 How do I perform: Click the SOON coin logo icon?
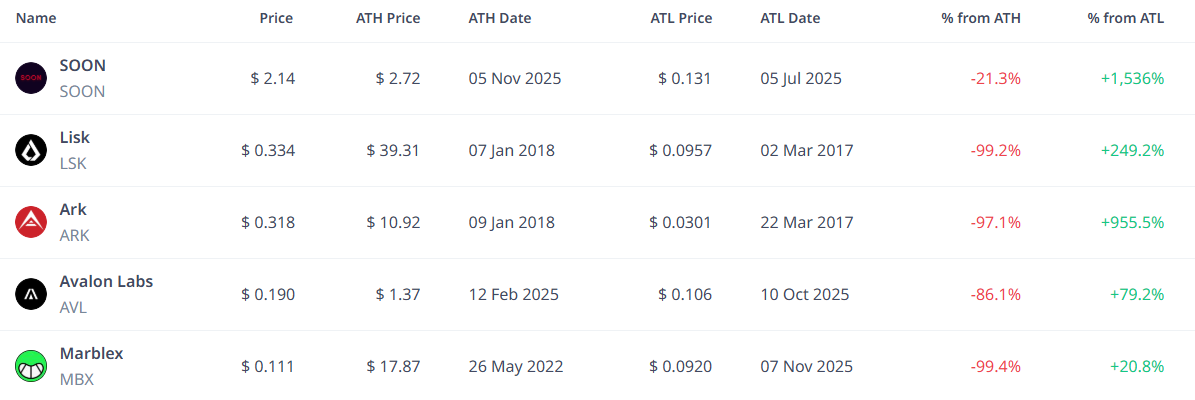tap(31, 78)
